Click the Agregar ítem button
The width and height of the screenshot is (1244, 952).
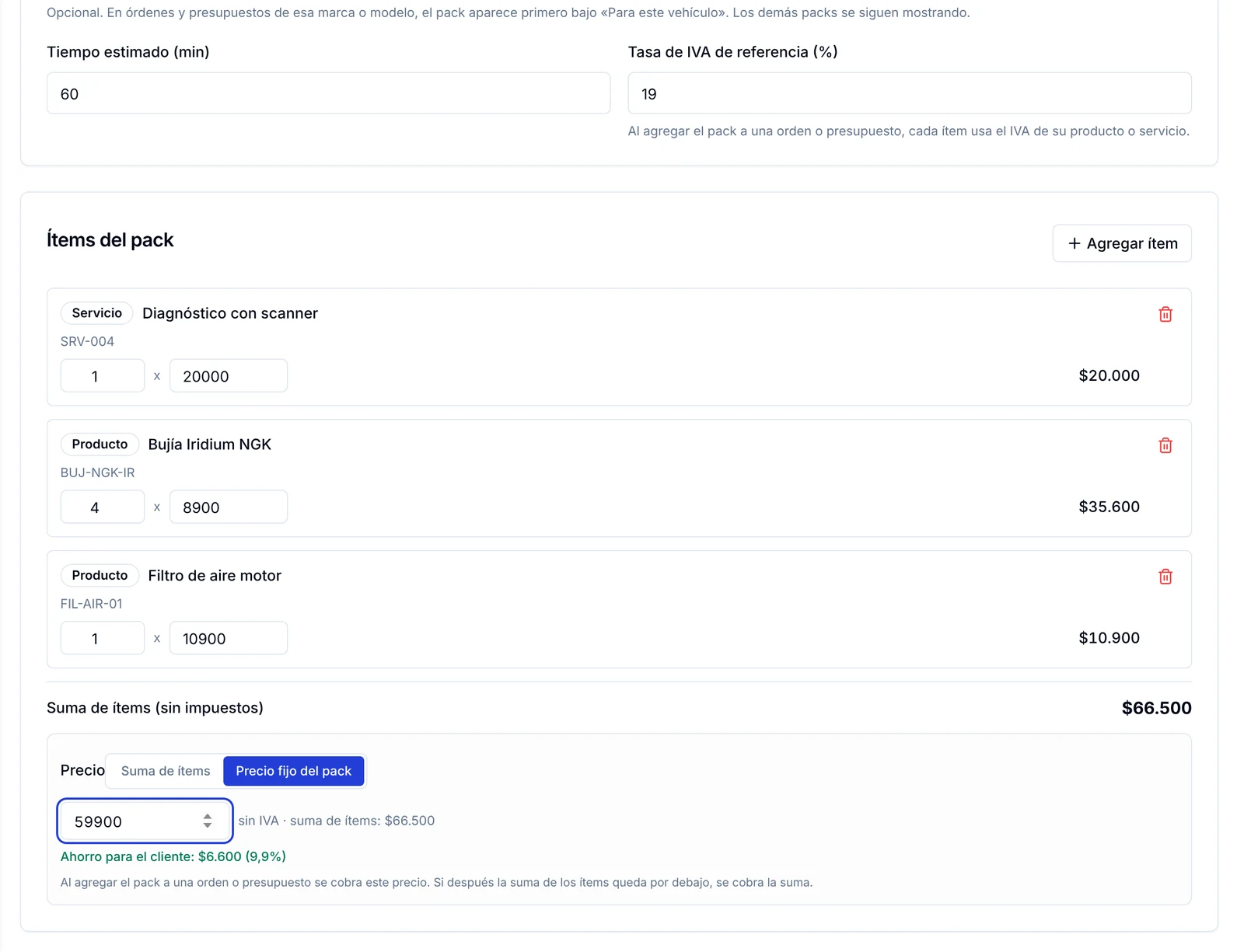point(1121,243)
